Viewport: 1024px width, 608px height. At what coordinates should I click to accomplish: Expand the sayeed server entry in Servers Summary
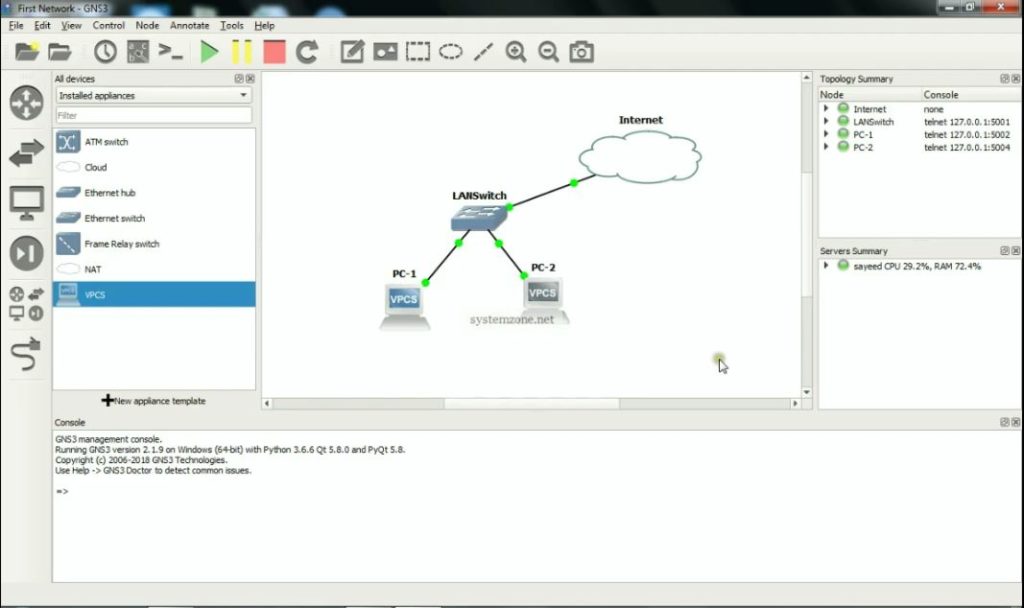click(826, 265)
